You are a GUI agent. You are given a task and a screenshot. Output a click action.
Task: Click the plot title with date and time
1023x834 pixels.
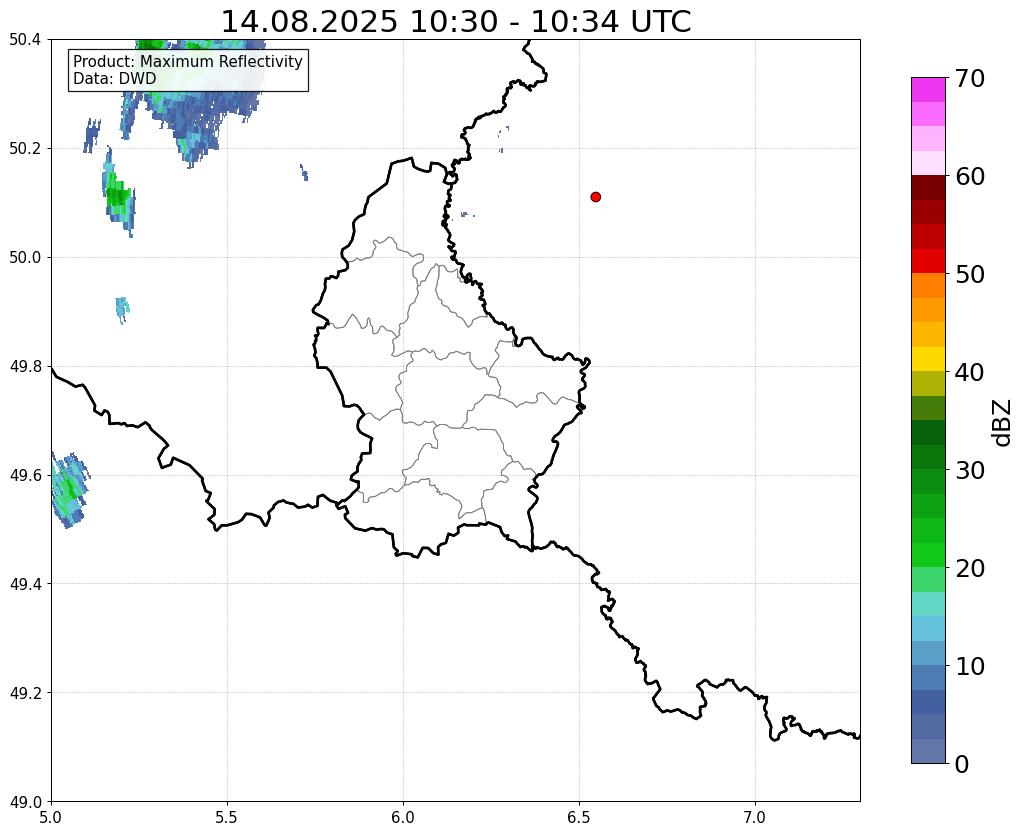coord(456,22)
